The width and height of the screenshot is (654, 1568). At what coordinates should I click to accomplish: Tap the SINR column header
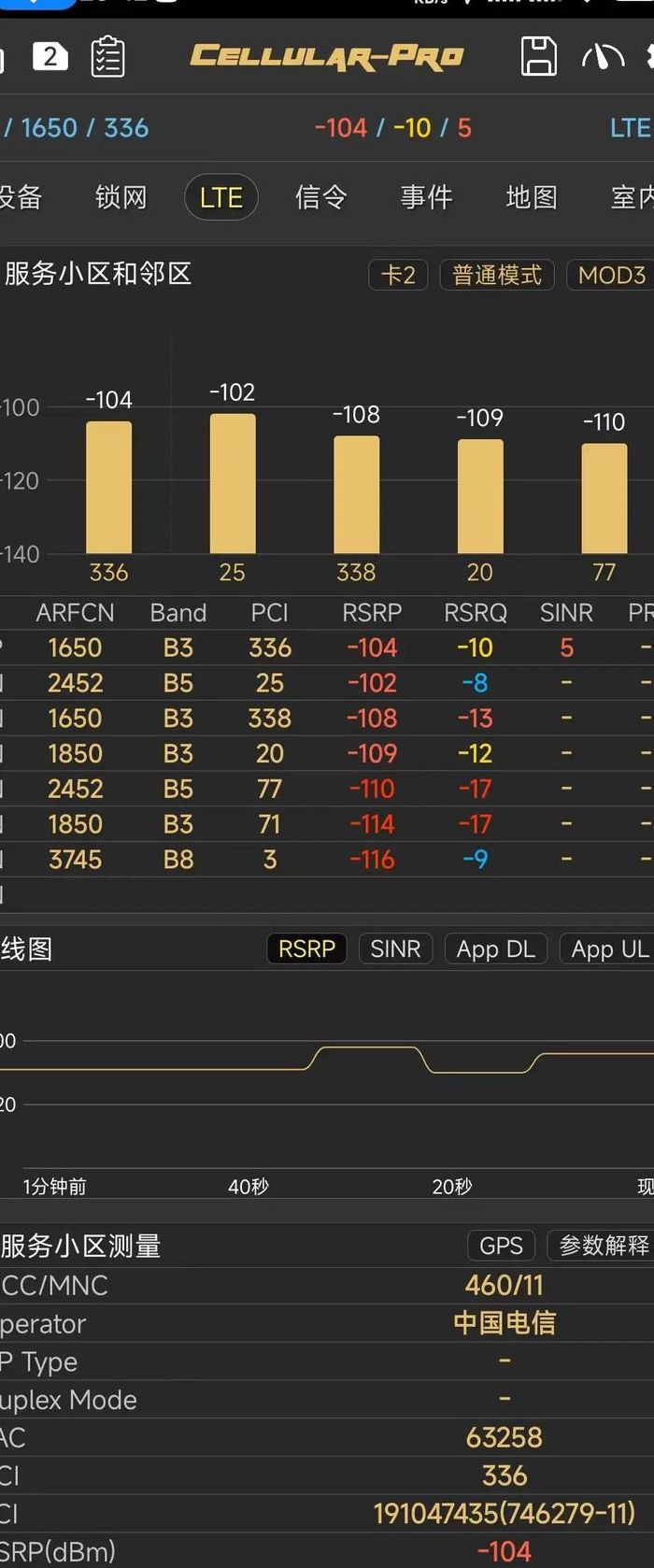566,613
